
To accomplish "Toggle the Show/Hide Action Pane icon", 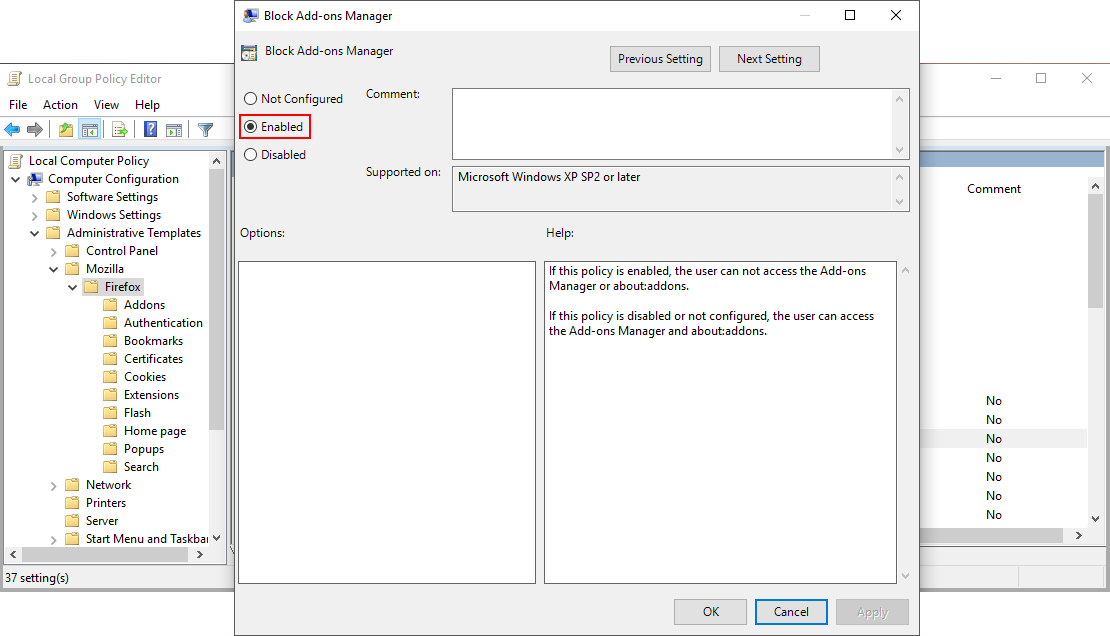I will tap(174, 130).
